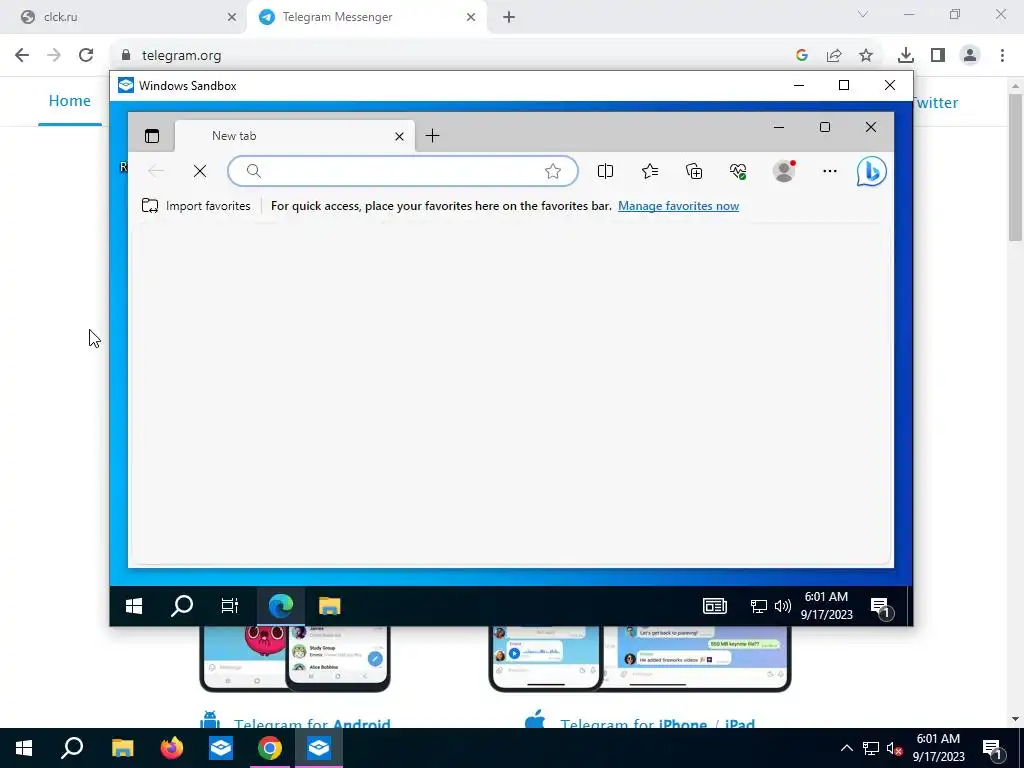Maximize the Windows Sandbox window
The height and width of the screenshot is (768, 1024).
[844, 86]
